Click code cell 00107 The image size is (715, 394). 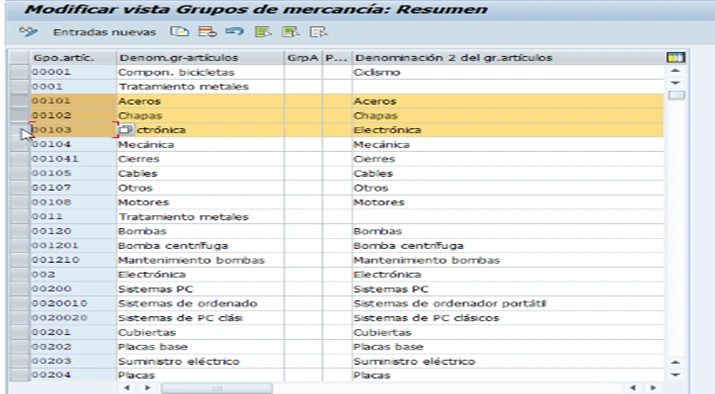73,188
